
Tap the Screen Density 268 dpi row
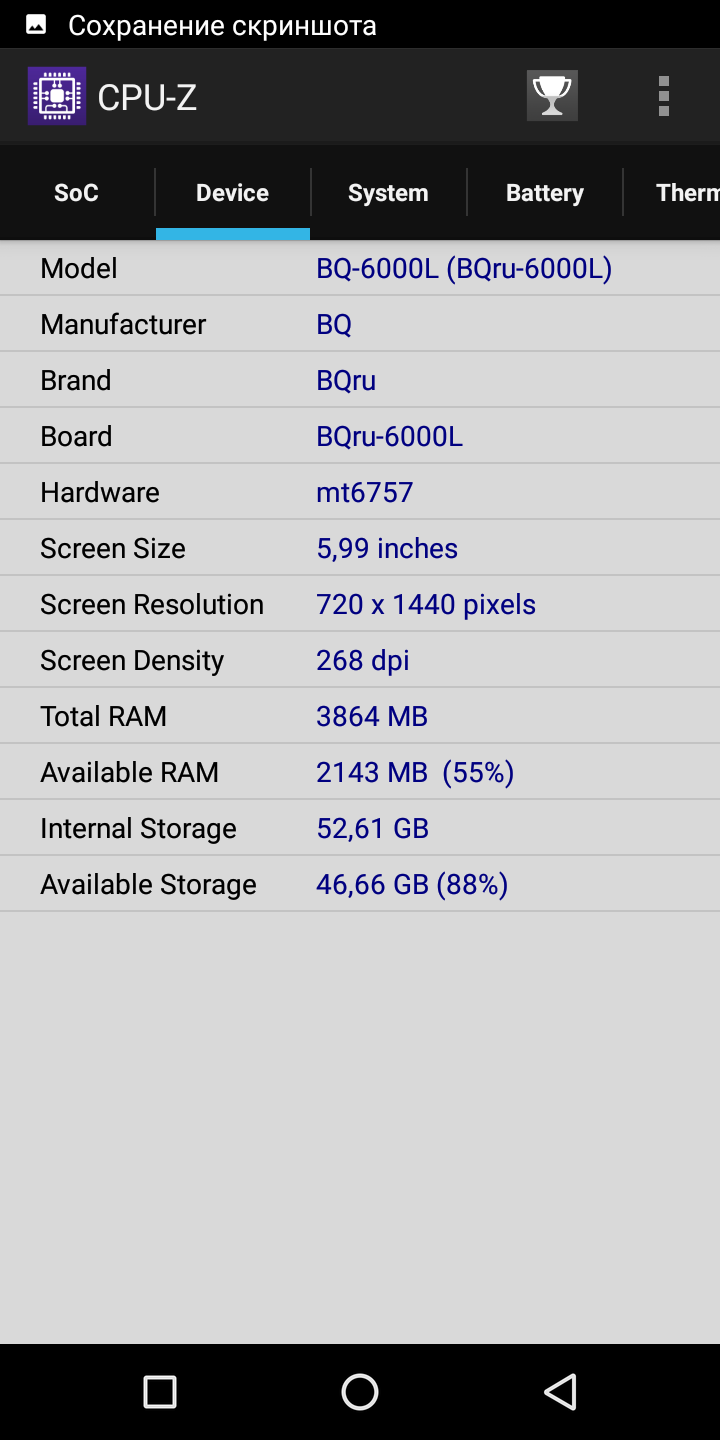(x=360, y=660)
